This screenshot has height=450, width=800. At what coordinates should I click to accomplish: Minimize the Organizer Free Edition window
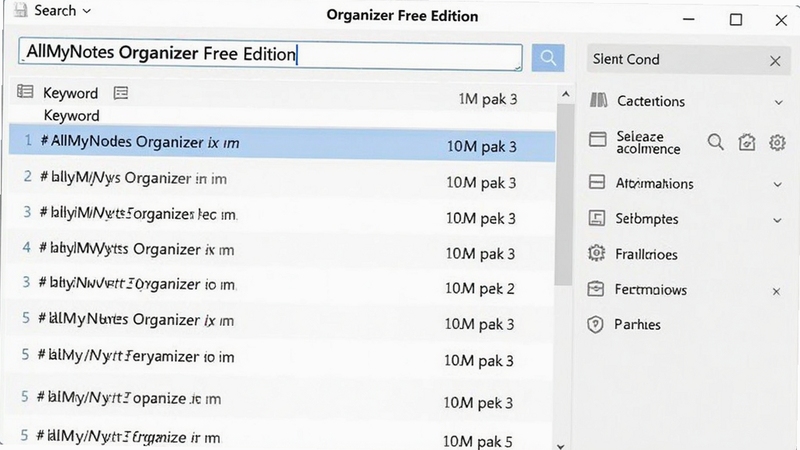[689, 19]
